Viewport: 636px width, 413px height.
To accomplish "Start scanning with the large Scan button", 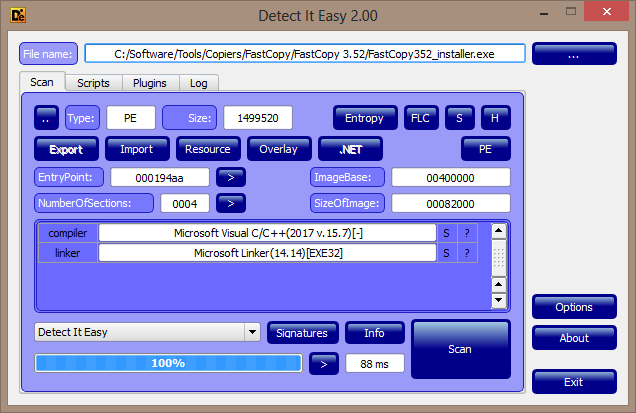I will tap(460, 349).
